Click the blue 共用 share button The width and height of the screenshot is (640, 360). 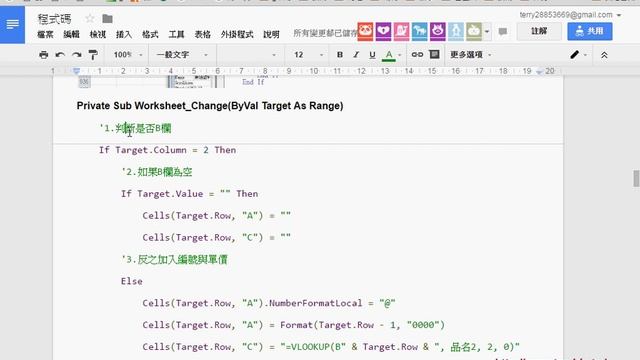pos(589,31)
